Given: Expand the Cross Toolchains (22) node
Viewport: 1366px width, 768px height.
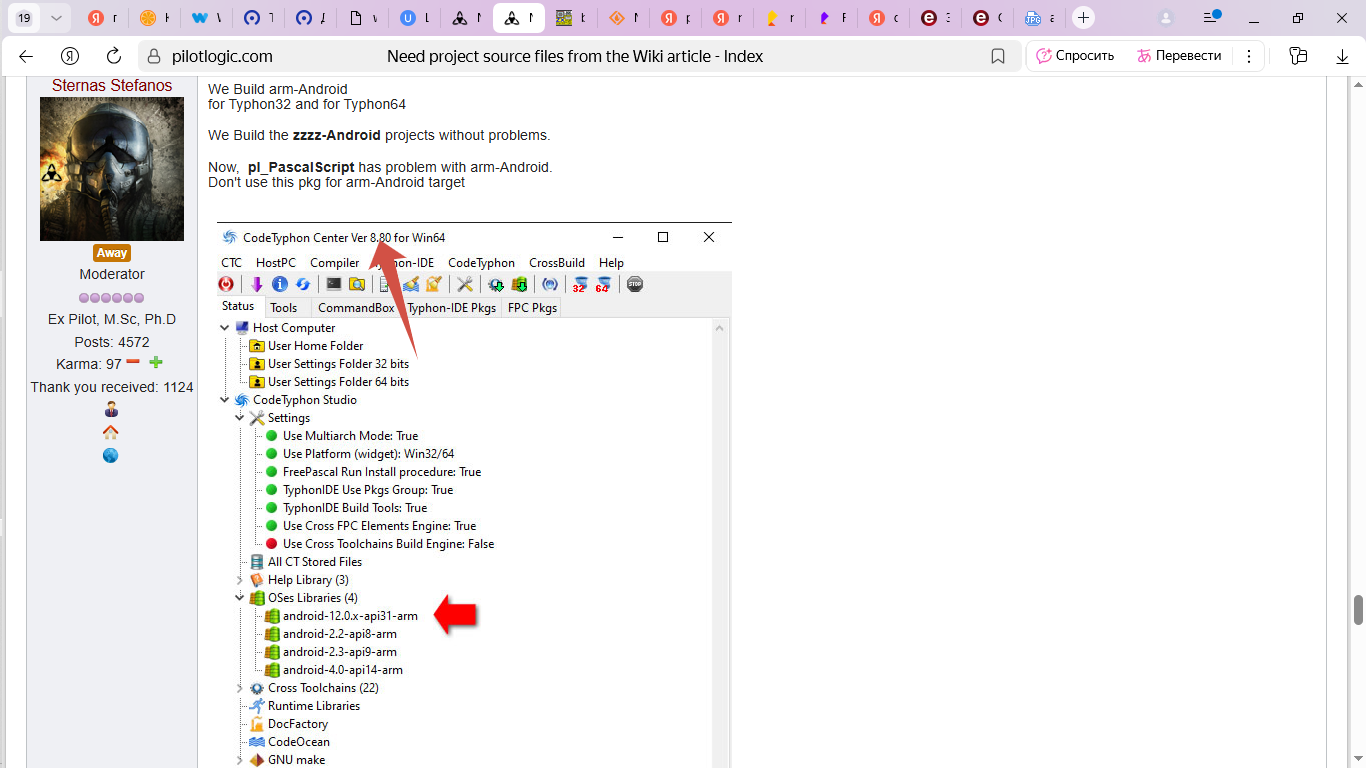Looking at the screenshot, I should click(239, 688).
